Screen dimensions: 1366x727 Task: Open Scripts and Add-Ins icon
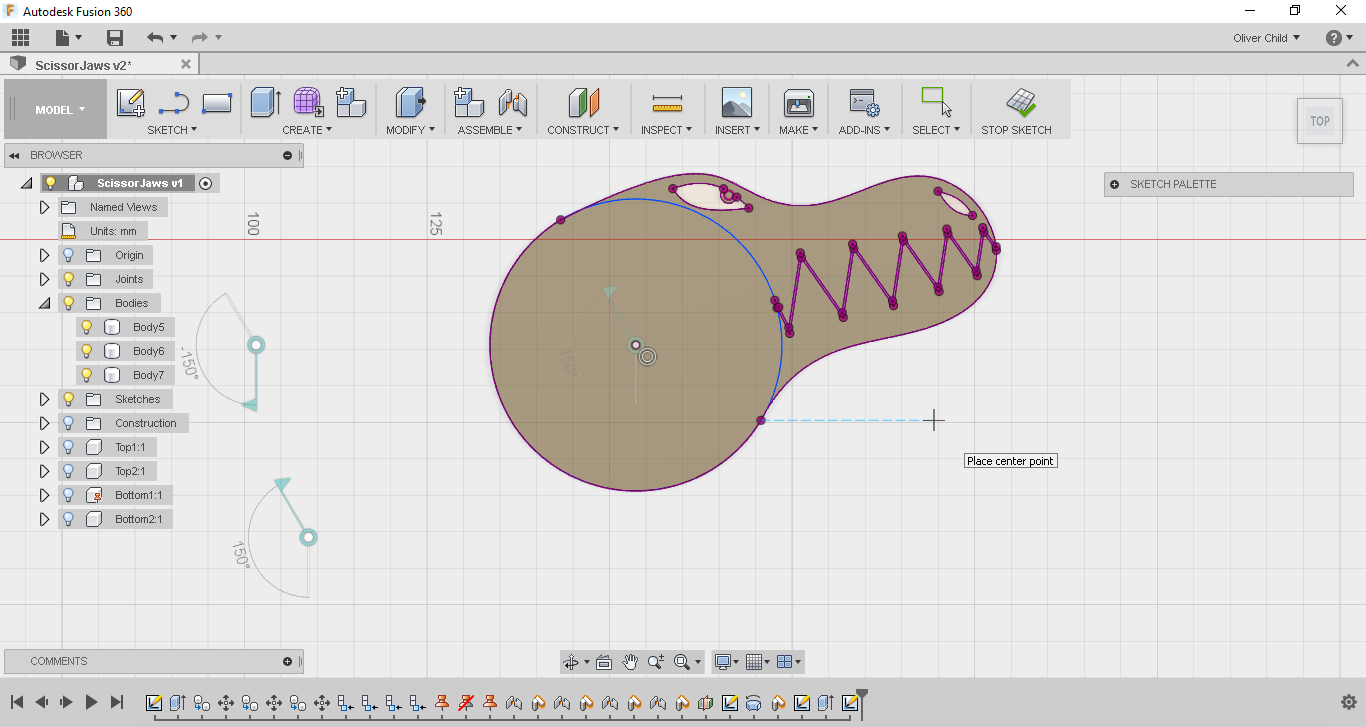pos(864,103)
